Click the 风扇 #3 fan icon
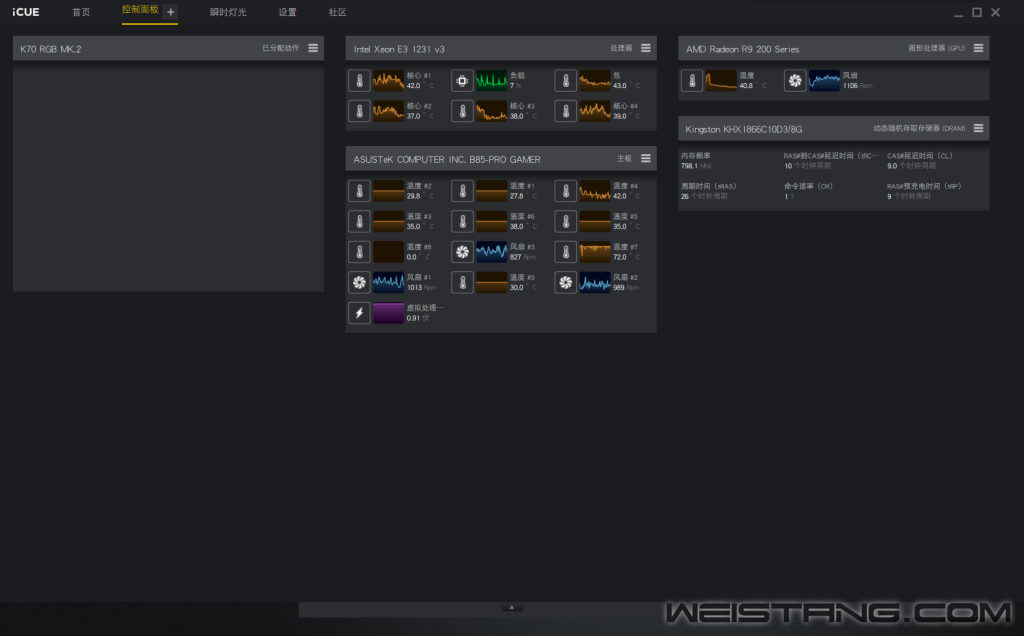The image size is (1024, 636). (462, 251)
